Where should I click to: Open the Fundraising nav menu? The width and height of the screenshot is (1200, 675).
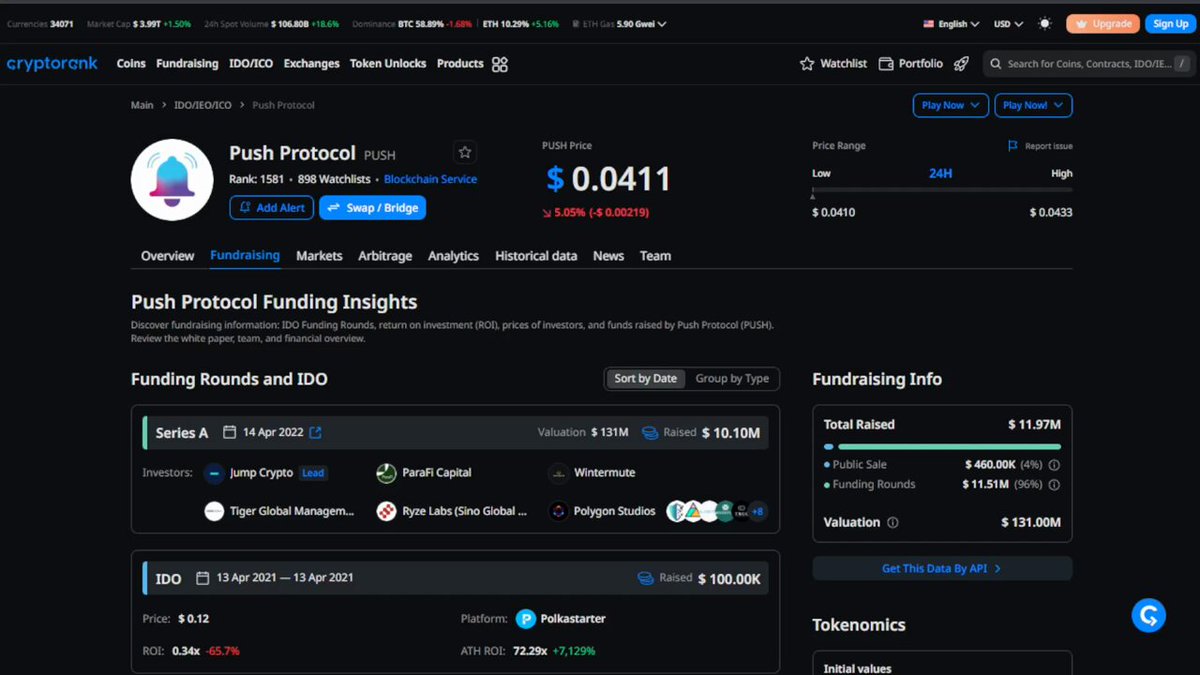[187, 64]
